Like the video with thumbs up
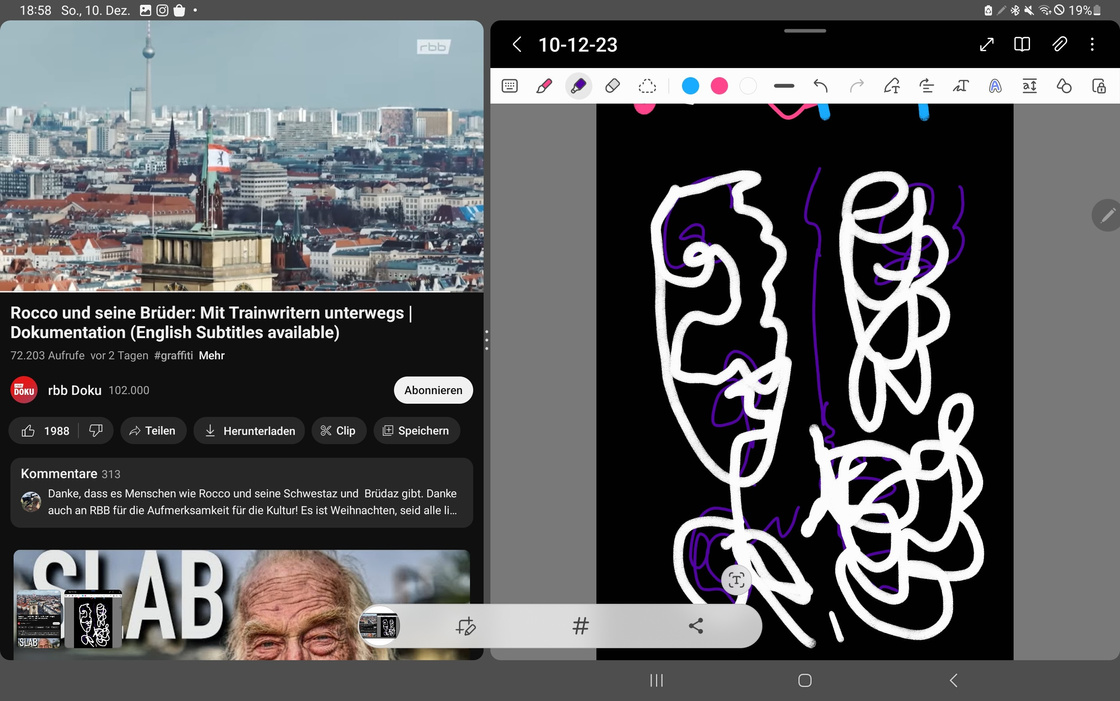 [x=45, y=430]
